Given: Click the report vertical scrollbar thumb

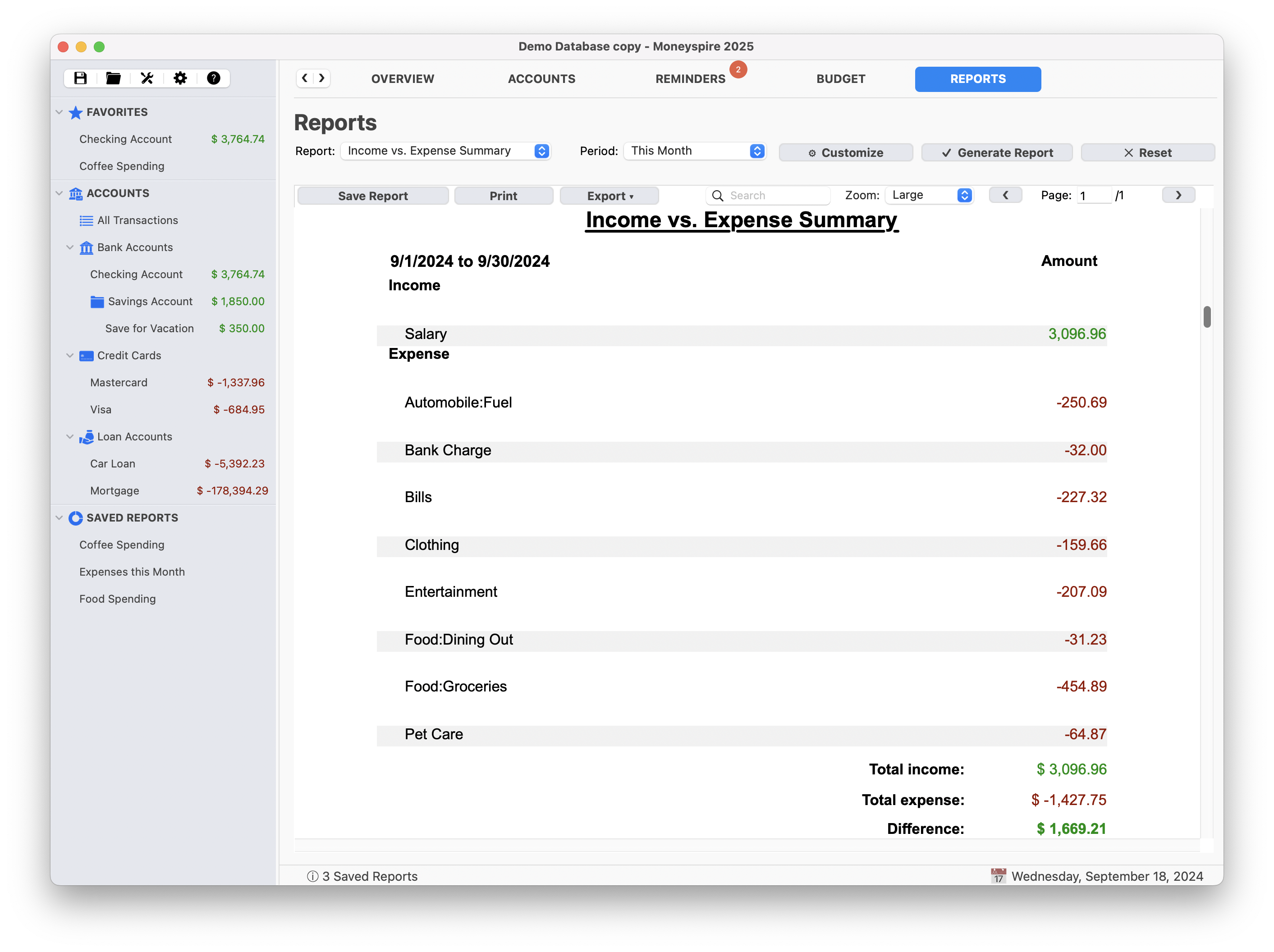Looking at the screenshot, I should [x=1207, y=317].
